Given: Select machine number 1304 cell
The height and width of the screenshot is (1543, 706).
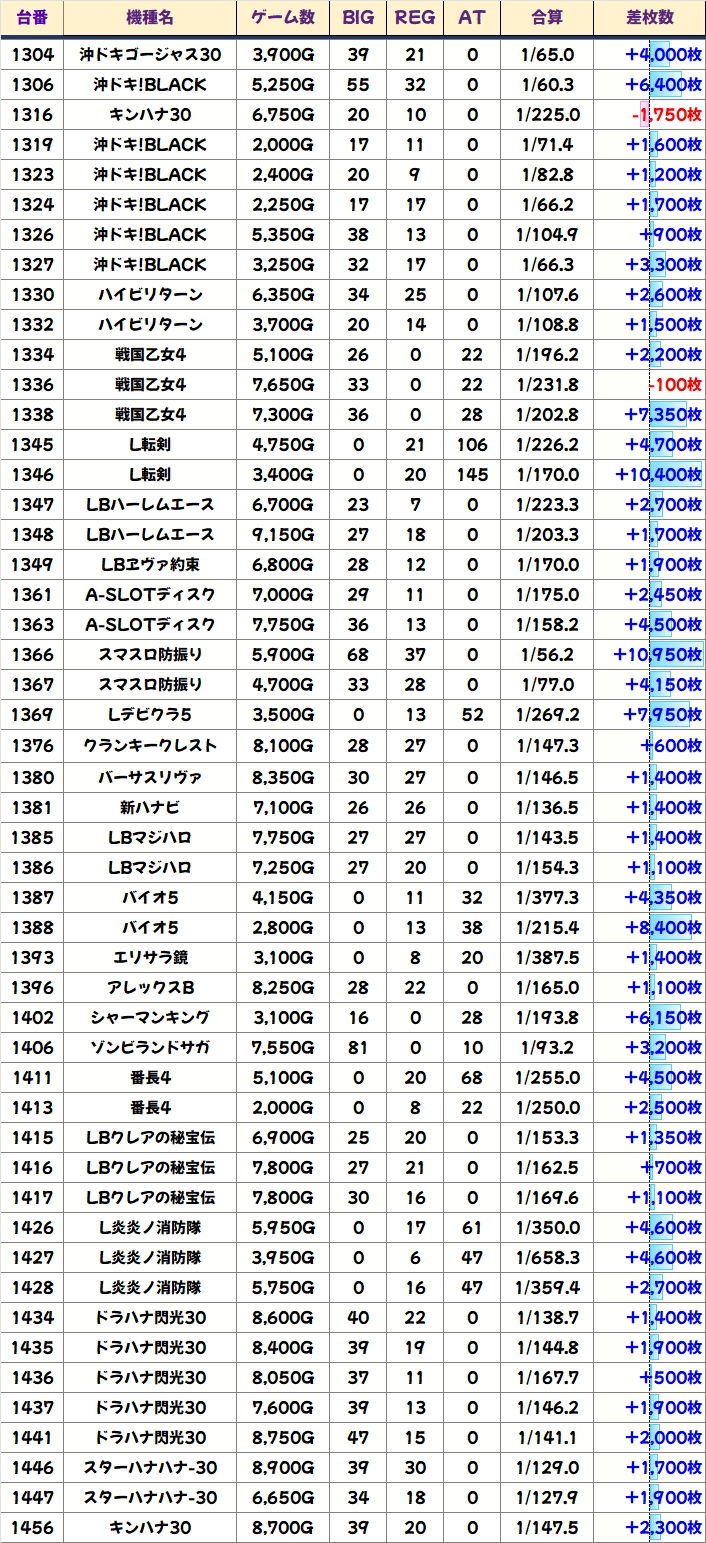Looking at the screenshot, I should pyautogui.click(x=33, y=55).
